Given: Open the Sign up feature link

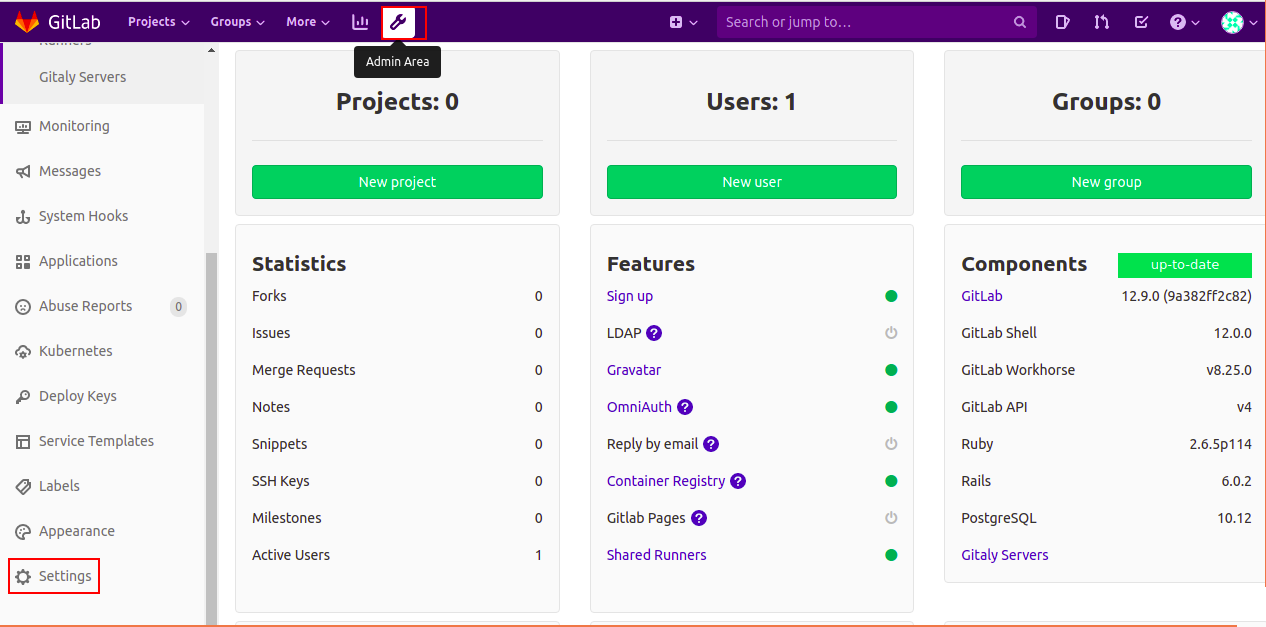Looking at the screenshot, I should [630, 296].
